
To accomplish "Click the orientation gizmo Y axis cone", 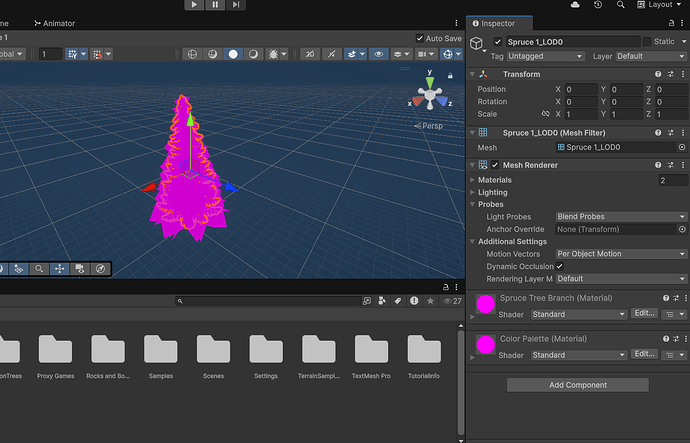I will click(429, 81).
